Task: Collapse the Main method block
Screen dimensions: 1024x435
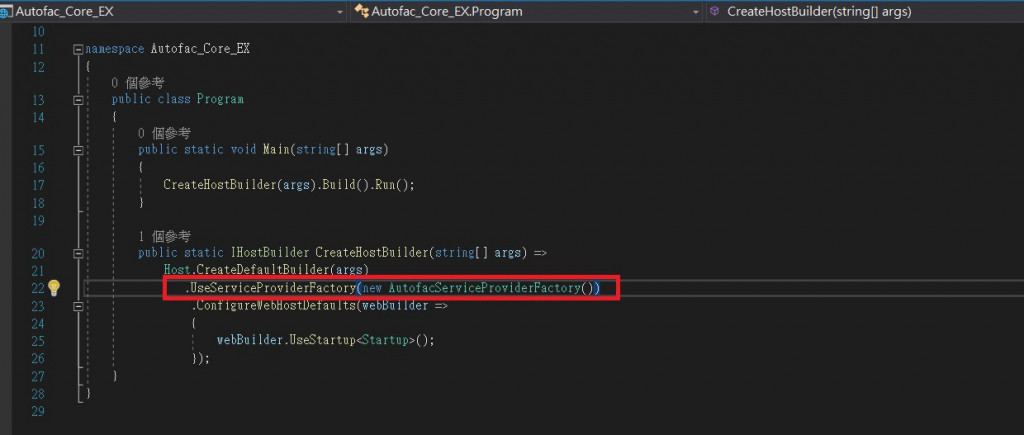Action: coord(78,150)
